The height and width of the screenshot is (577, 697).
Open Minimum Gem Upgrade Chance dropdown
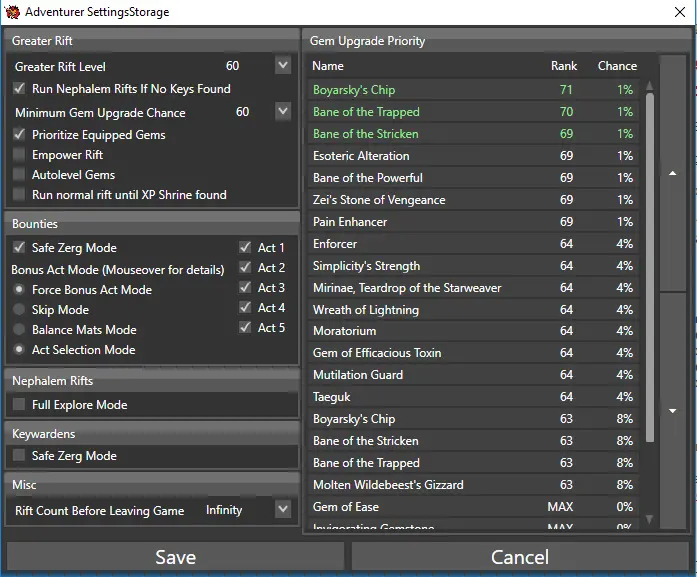[283, 112]
